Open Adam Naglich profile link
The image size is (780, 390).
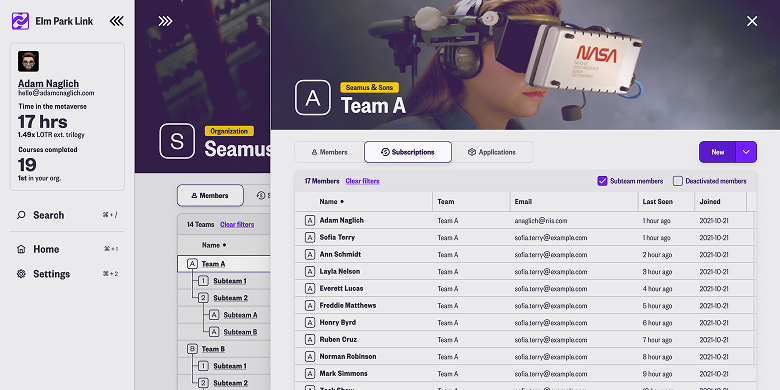click(x=48, y=84)
